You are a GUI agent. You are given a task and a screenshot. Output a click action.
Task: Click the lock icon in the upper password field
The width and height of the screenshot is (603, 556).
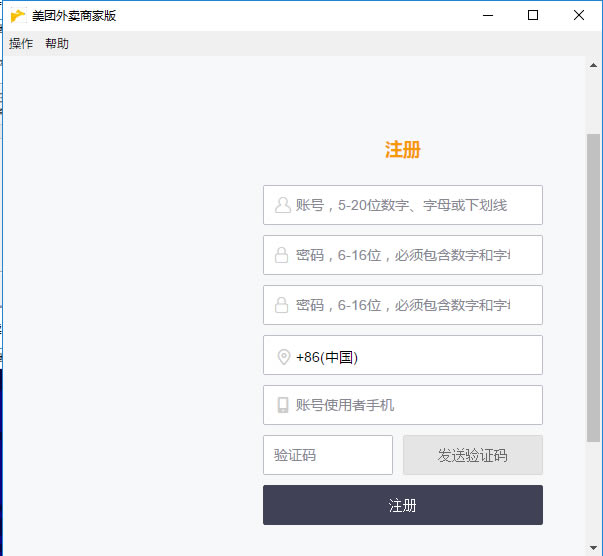click(282, 255)
